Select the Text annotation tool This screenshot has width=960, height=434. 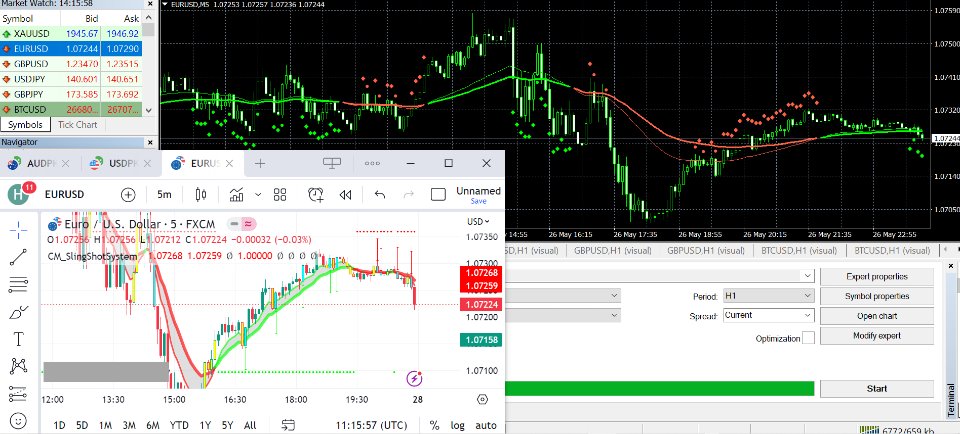click(19, 339)
